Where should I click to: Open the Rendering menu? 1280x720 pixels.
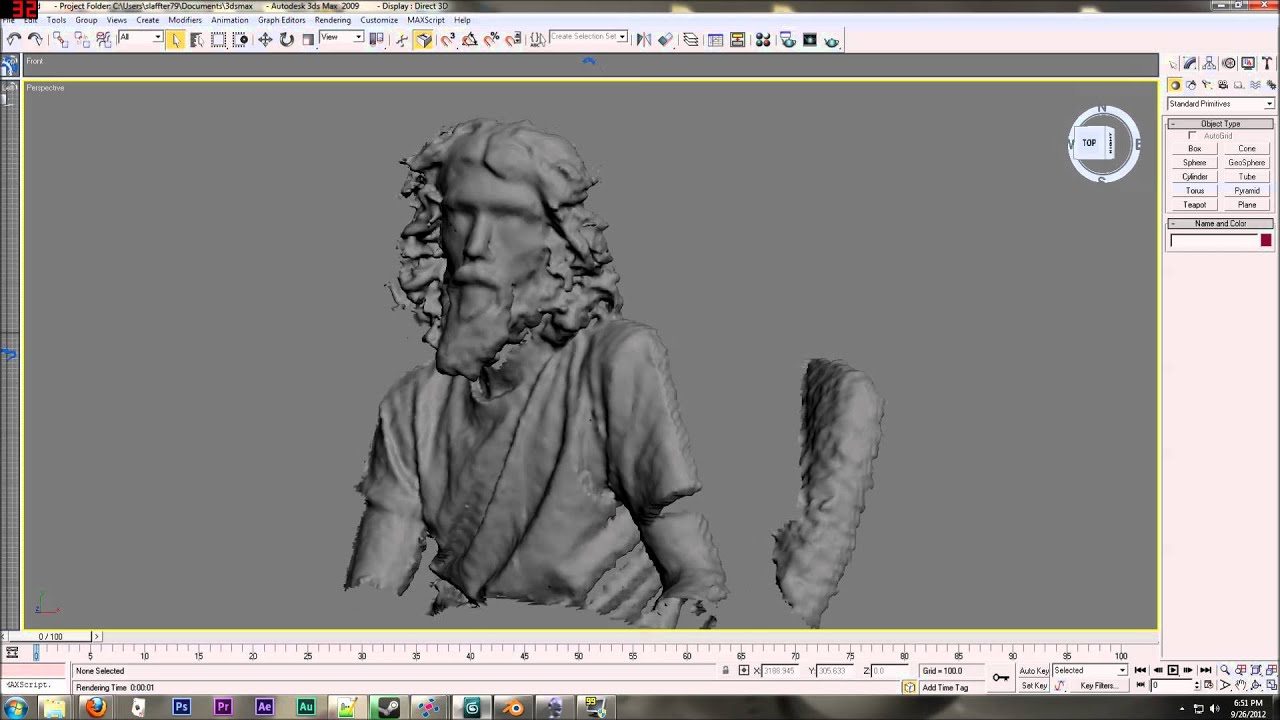(x=333, y=20)
